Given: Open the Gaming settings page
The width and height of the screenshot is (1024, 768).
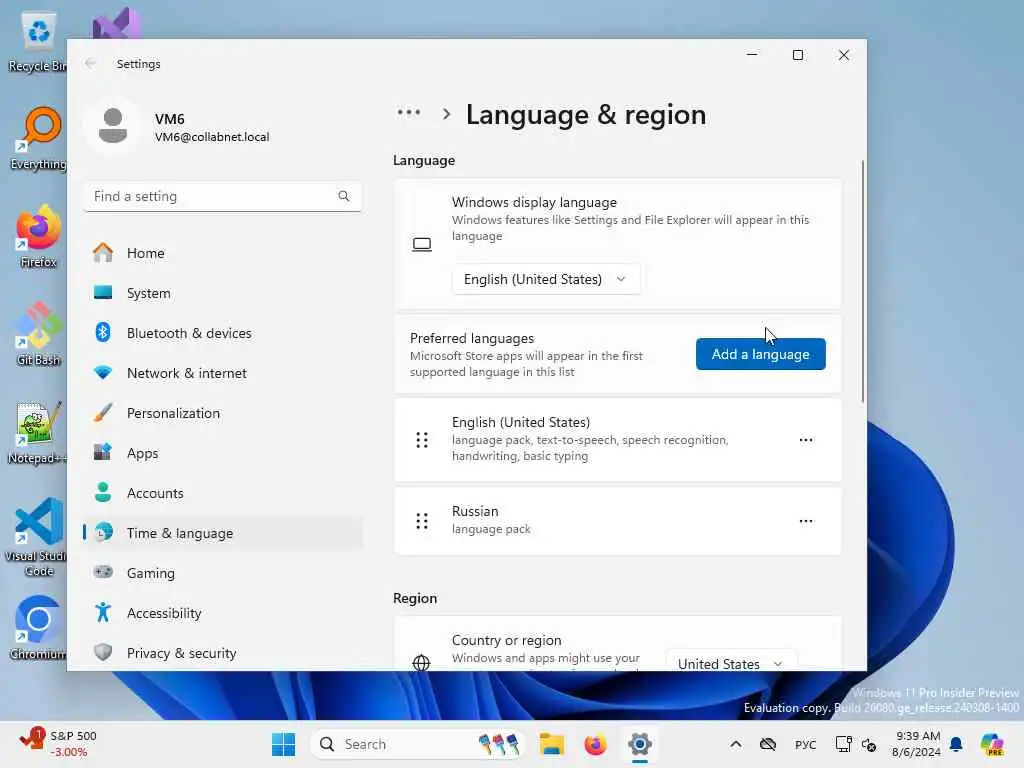Looking at the screenshot, I should [223, 573].
